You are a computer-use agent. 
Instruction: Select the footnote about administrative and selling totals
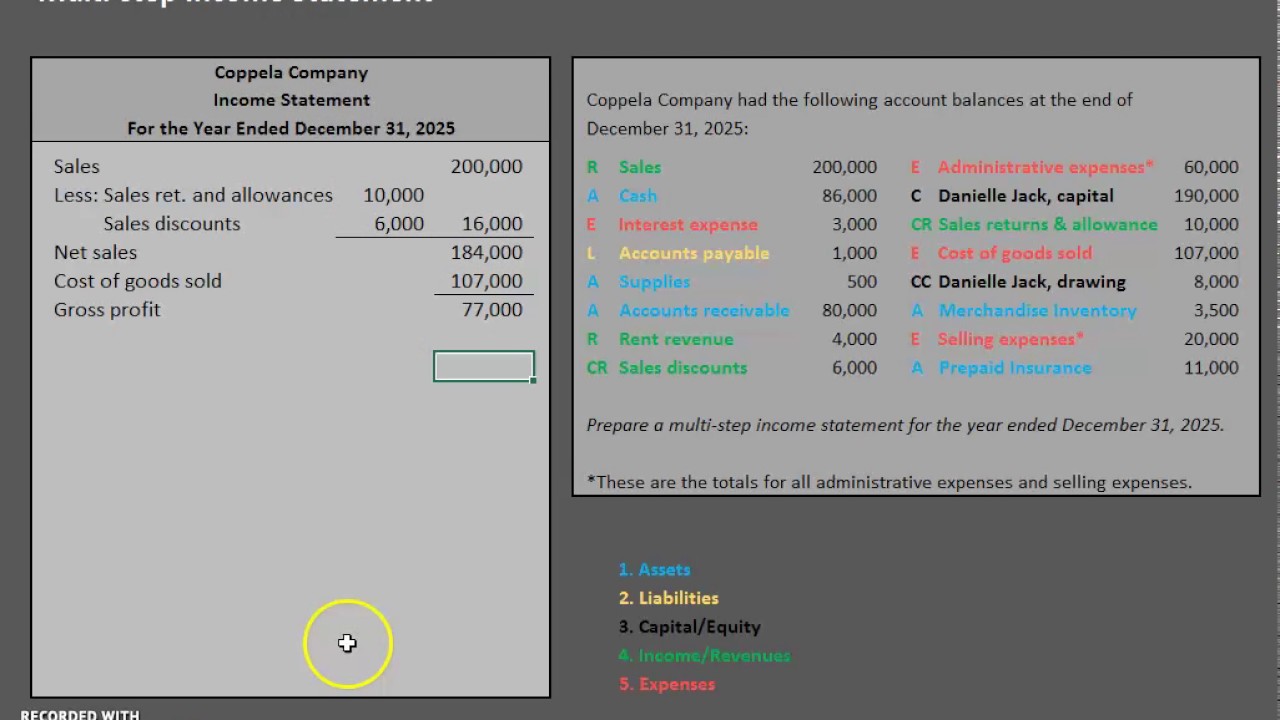[889, 482]
